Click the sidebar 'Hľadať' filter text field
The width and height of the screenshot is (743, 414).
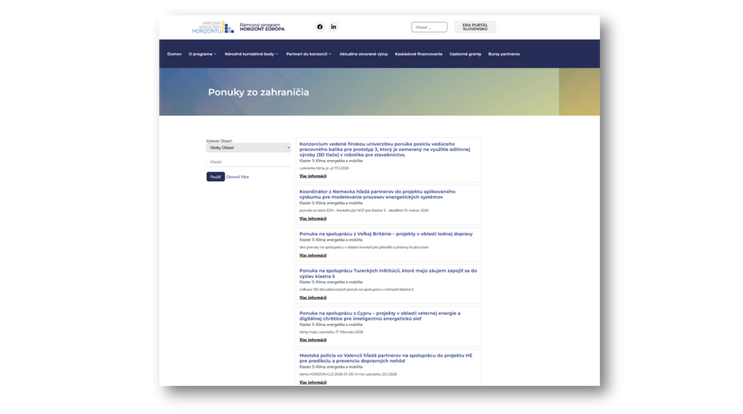coord(248,162)
